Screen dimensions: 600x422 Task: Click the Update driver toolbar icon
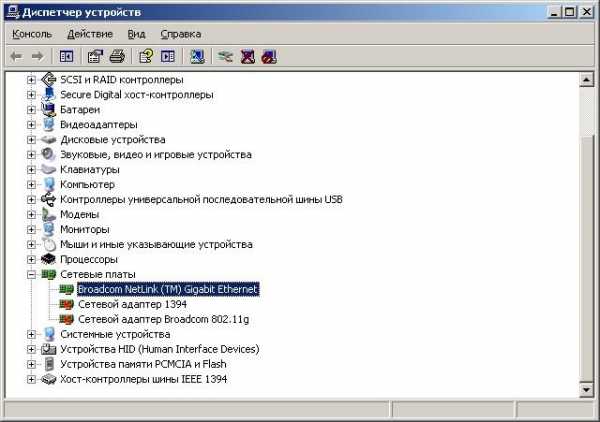point(225,57)
